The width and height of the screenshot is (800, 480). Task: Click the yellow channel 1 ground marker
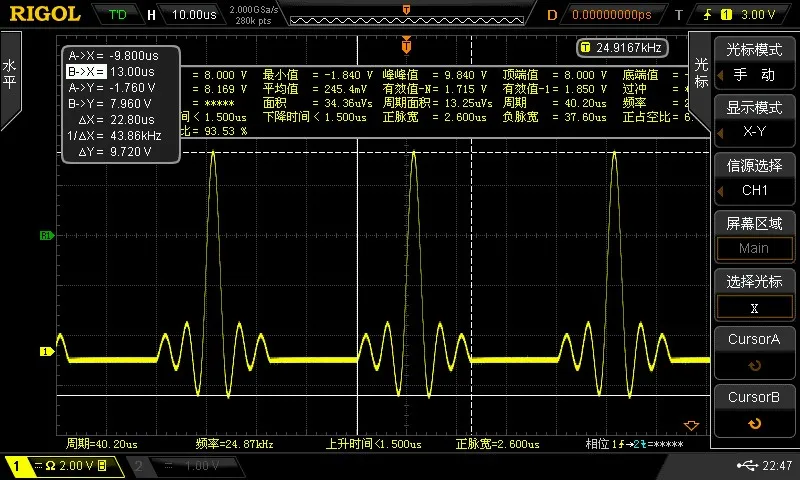[x=46, y=351]
